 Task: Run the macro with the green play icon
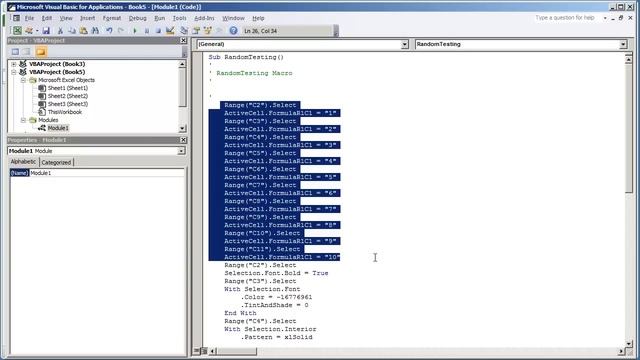(135, 31)
